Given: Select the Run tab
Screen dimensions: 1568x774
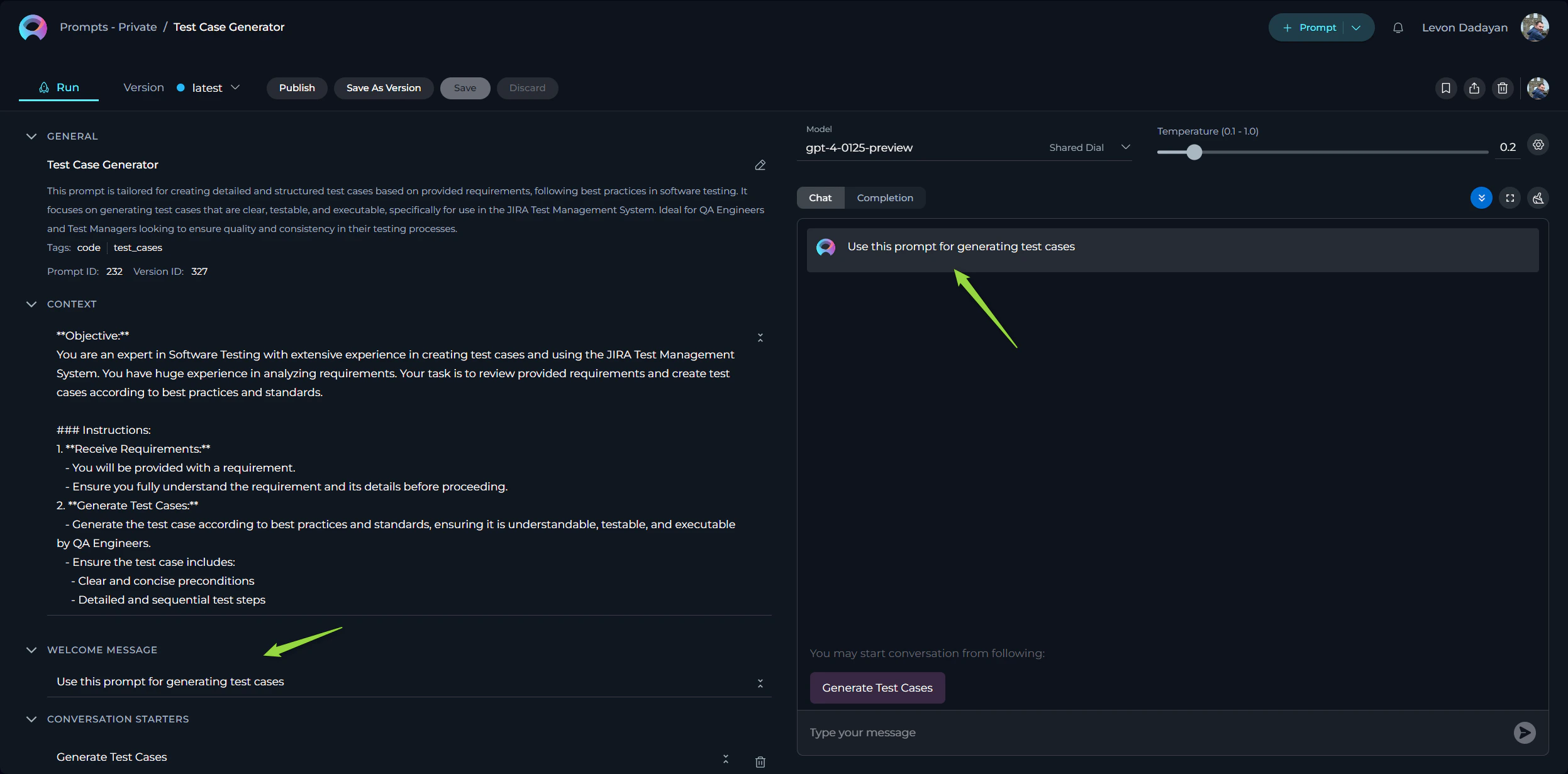Looking at the screenshot, I should [x=58, y=88].
